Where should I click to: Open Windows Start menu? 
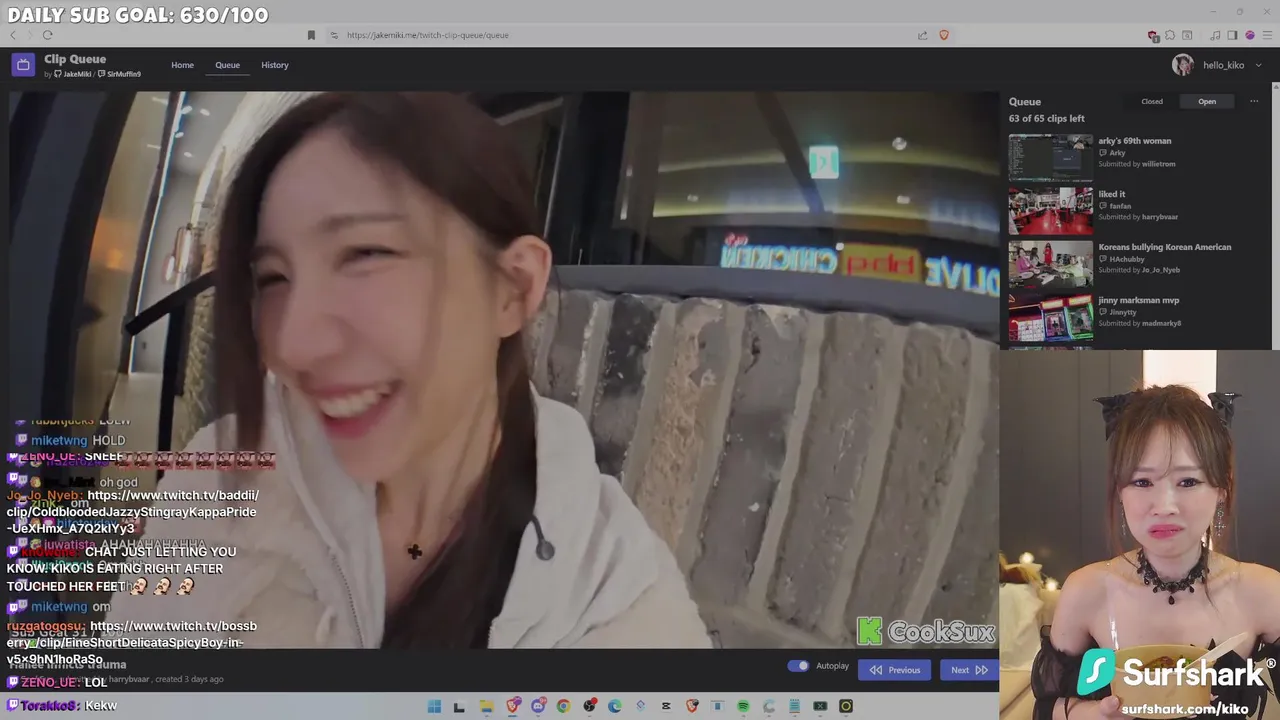(434, 706)
